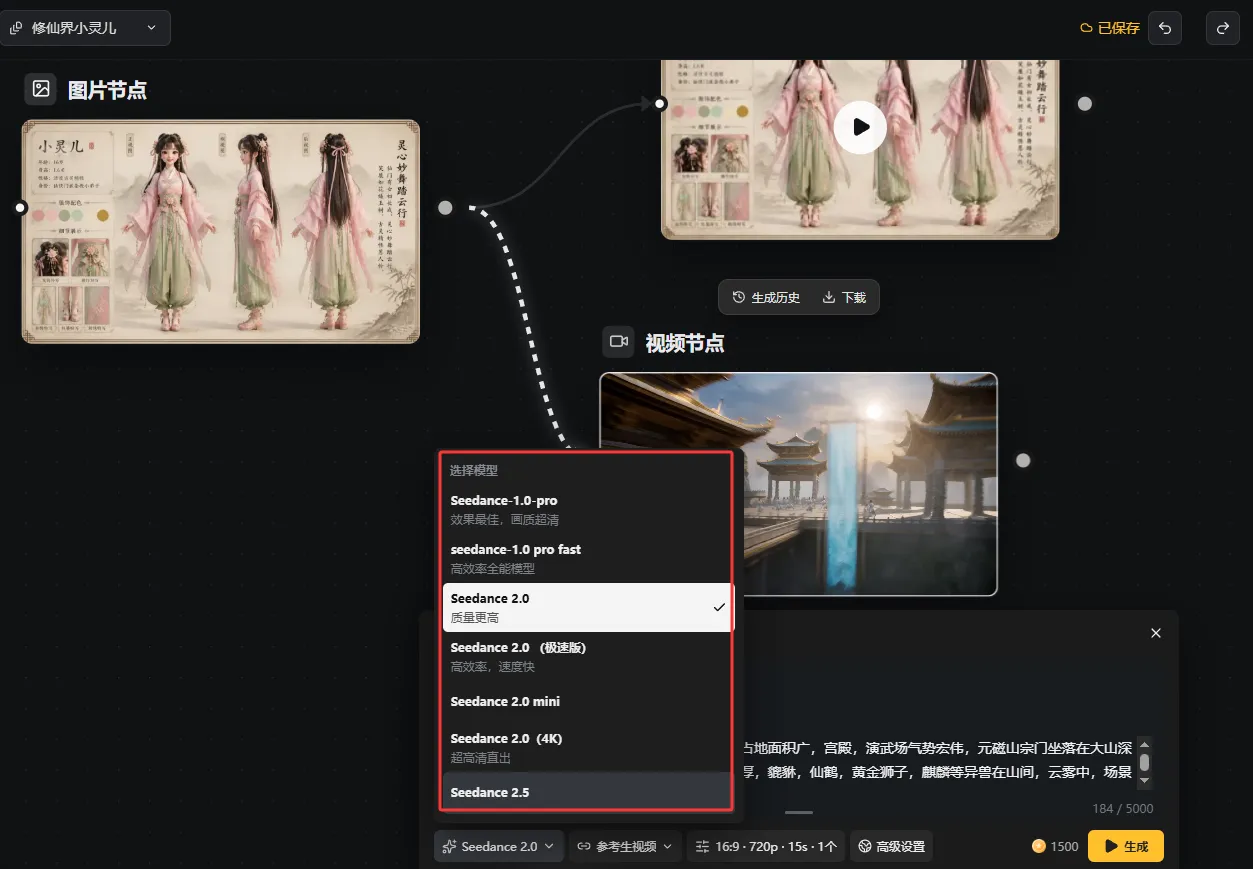
Task: Choose Seedance 2.0 mini model
Action: [586, 701]
